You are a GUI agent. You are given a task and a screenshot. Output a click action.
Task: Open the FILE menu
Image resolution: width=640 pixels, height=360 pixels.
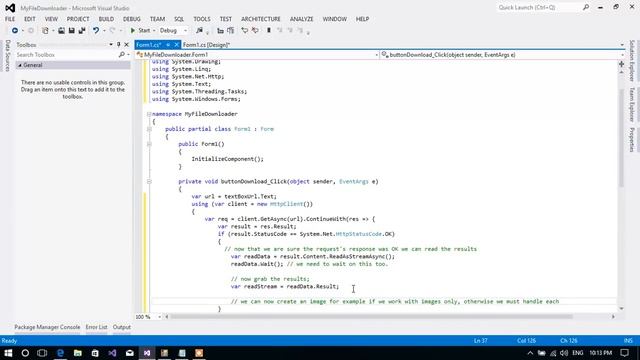point(10,19)
